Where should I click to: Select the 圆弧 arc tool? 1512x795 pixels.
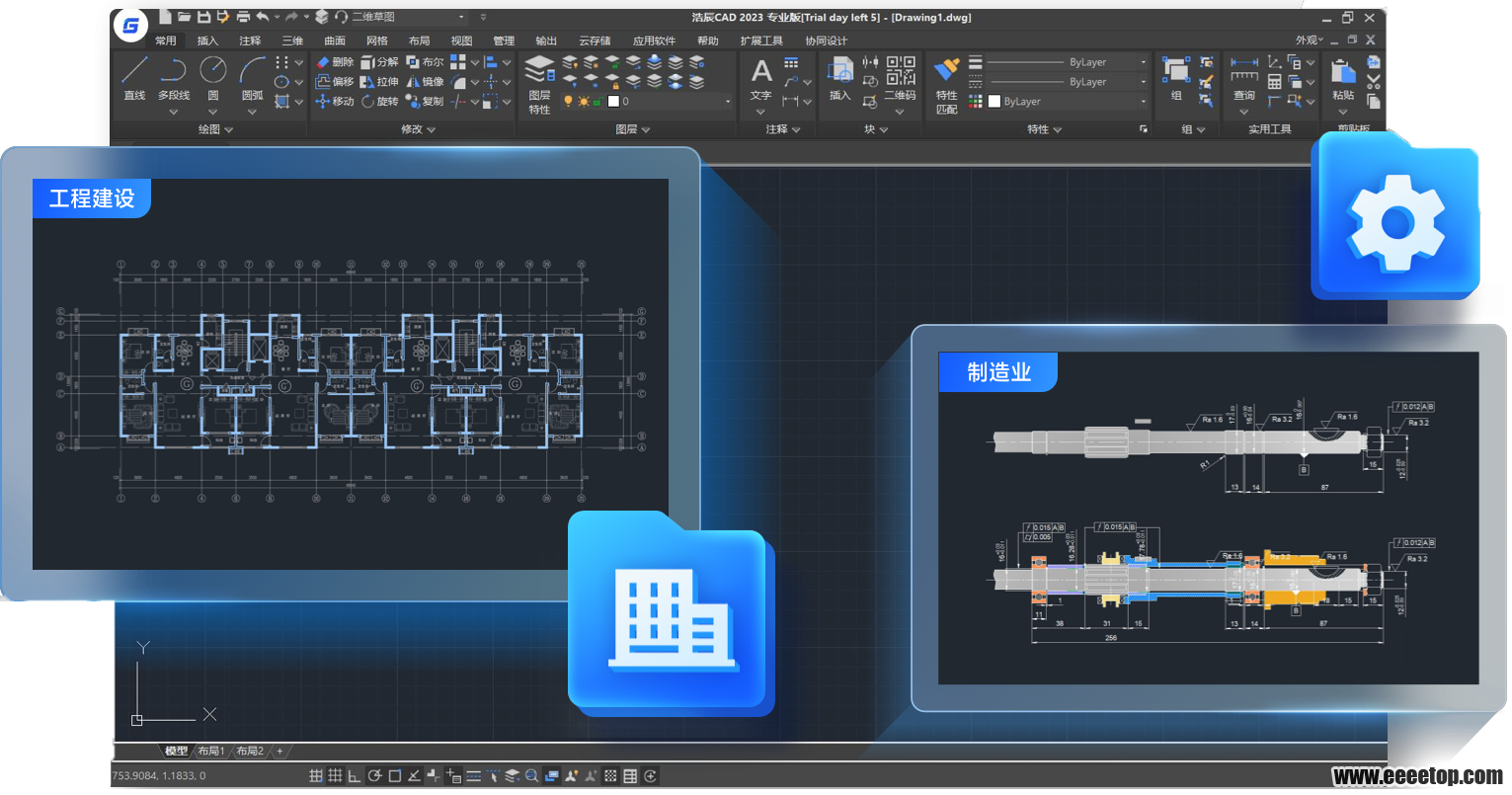(252, 78)
